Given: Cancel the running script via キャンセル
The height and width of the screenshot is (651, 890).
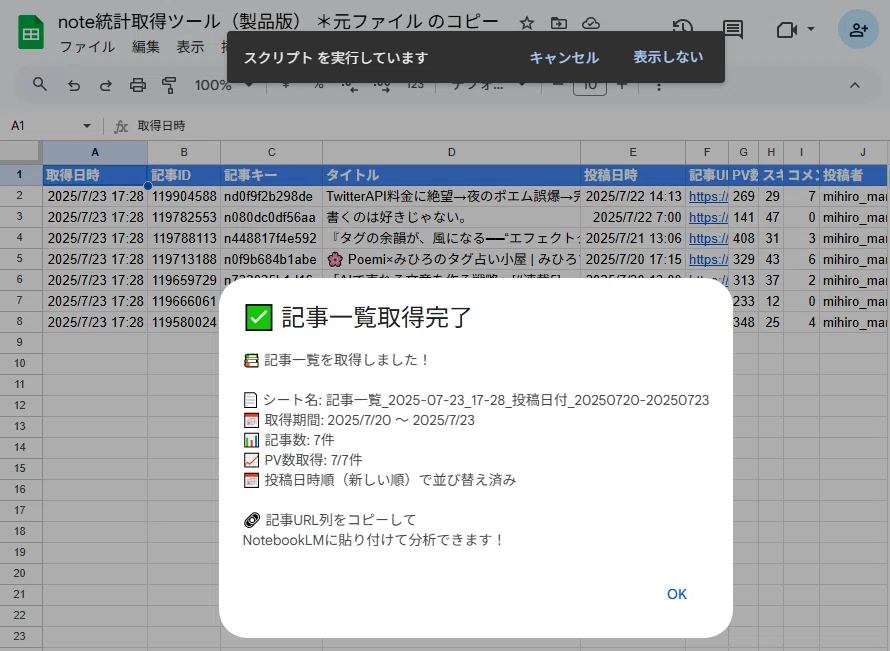Looking at the screenshot, I should click(x=564, y=57).
